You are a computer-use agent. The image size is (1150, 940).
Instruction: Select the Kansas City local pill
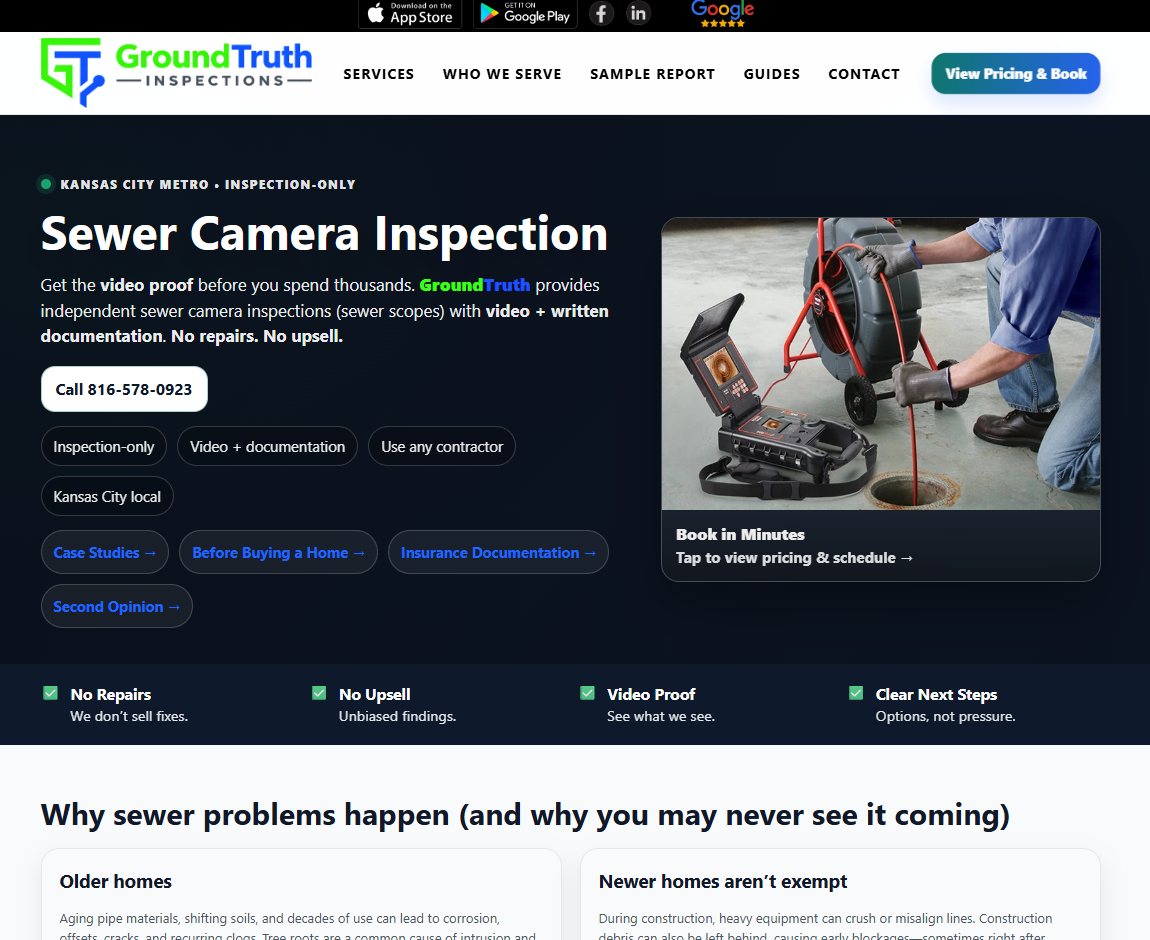pyautogui.click(x=107, y=496)
